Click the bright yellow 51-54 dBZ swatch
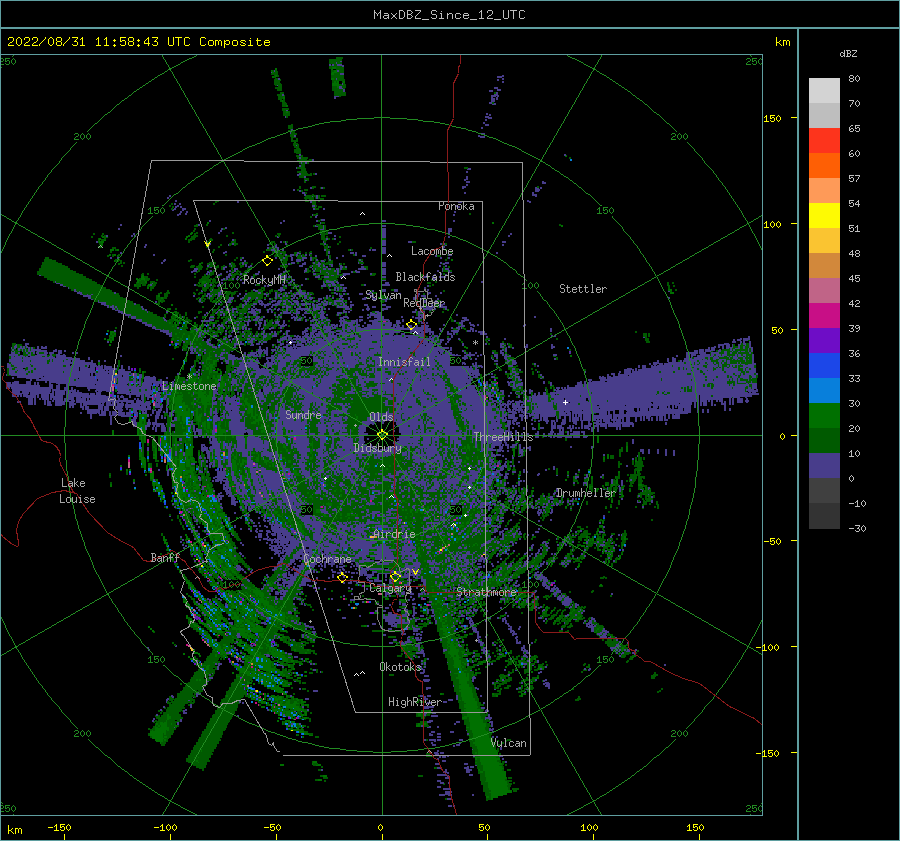 pos(824,216)
